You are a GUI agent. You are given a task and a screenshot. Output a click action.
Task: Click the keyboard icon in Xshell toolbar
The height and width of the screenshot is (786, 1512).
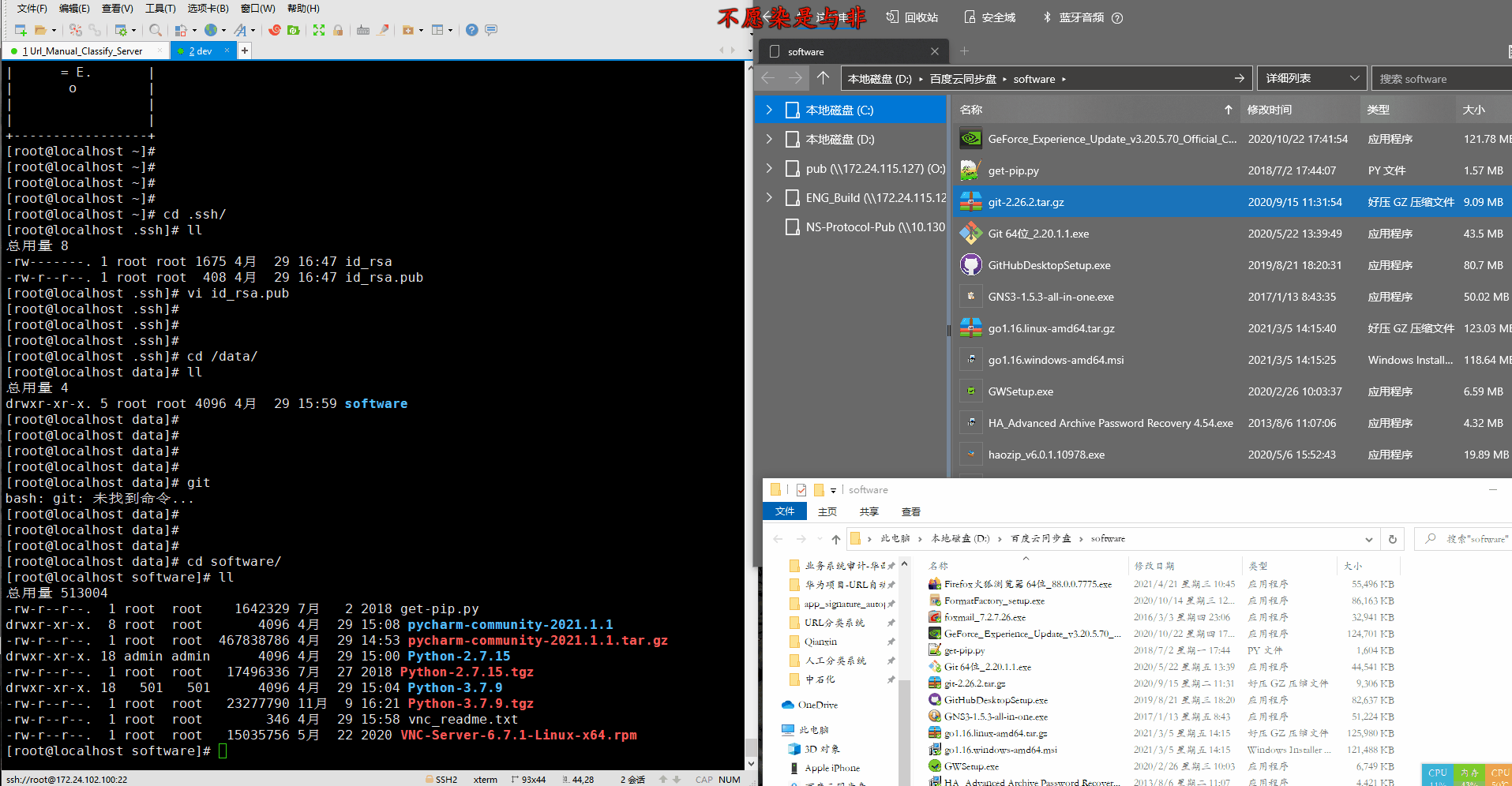[x=363, y=30]
